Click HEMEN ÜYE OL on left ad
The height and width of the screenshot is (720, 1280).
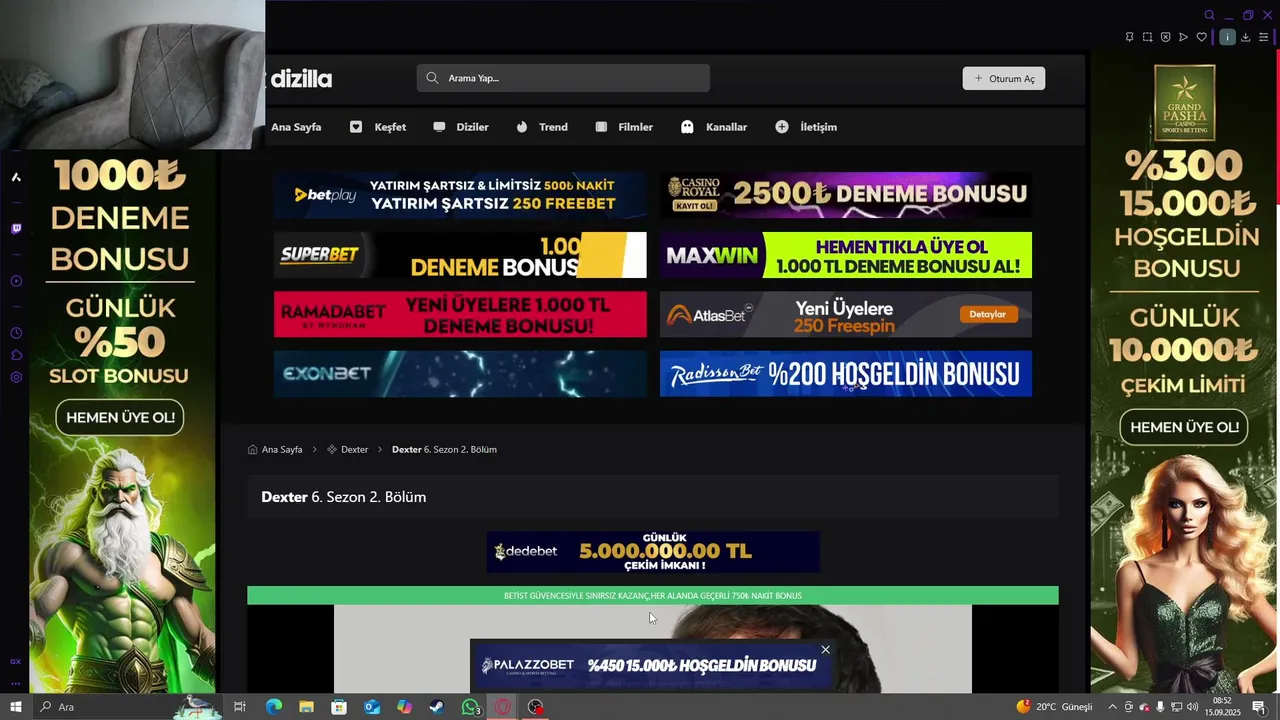pyautogui.click(x=120, y=418)
